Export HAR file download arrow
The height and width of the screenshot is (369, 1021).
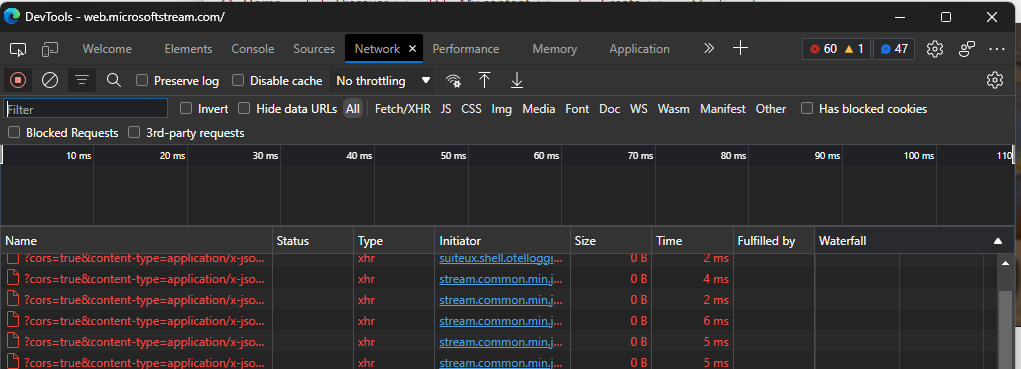pyautogui.click(x=517, y=81)
